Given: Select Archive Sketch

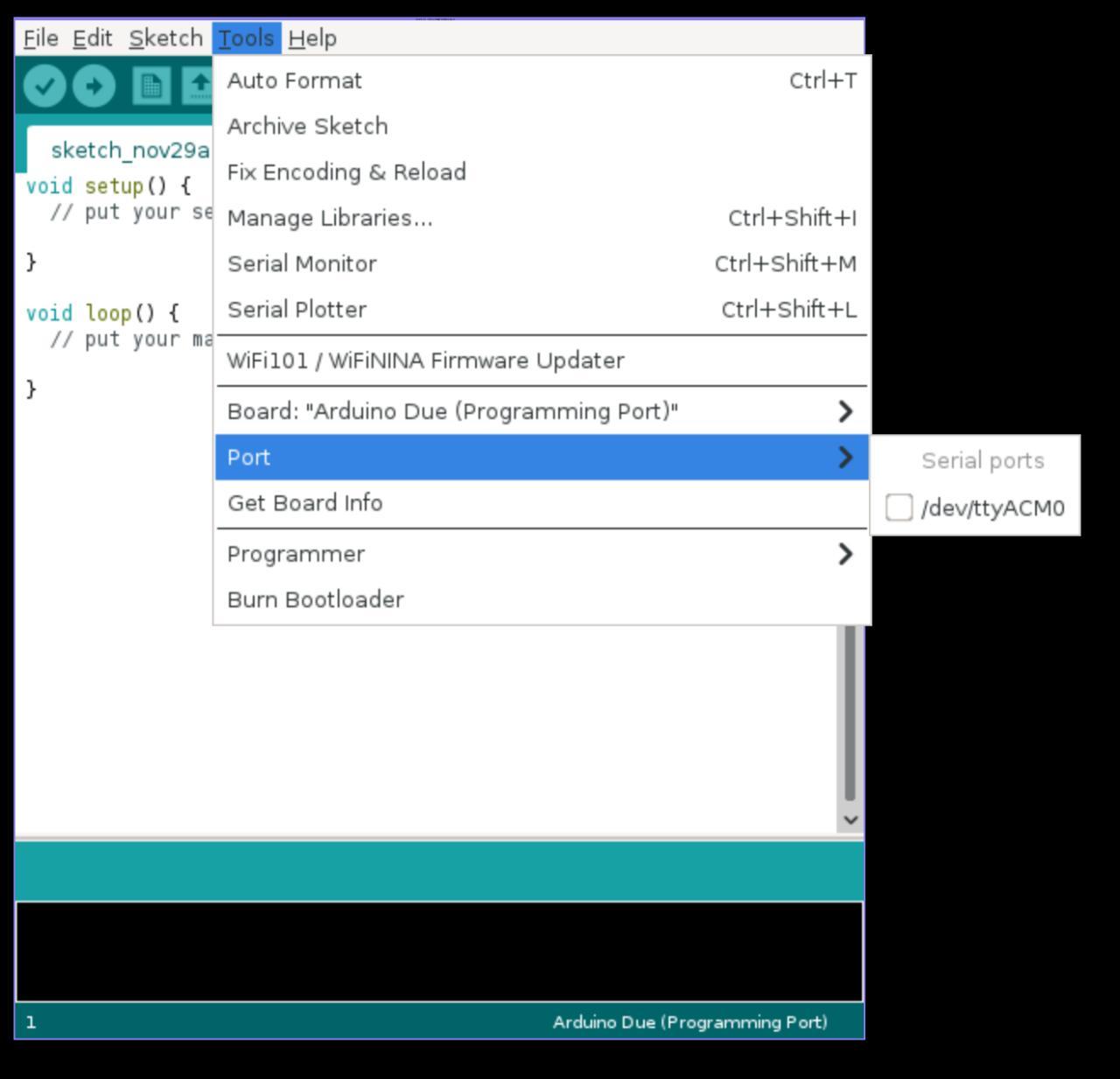Looking at the screenshot, I should 542,126.
